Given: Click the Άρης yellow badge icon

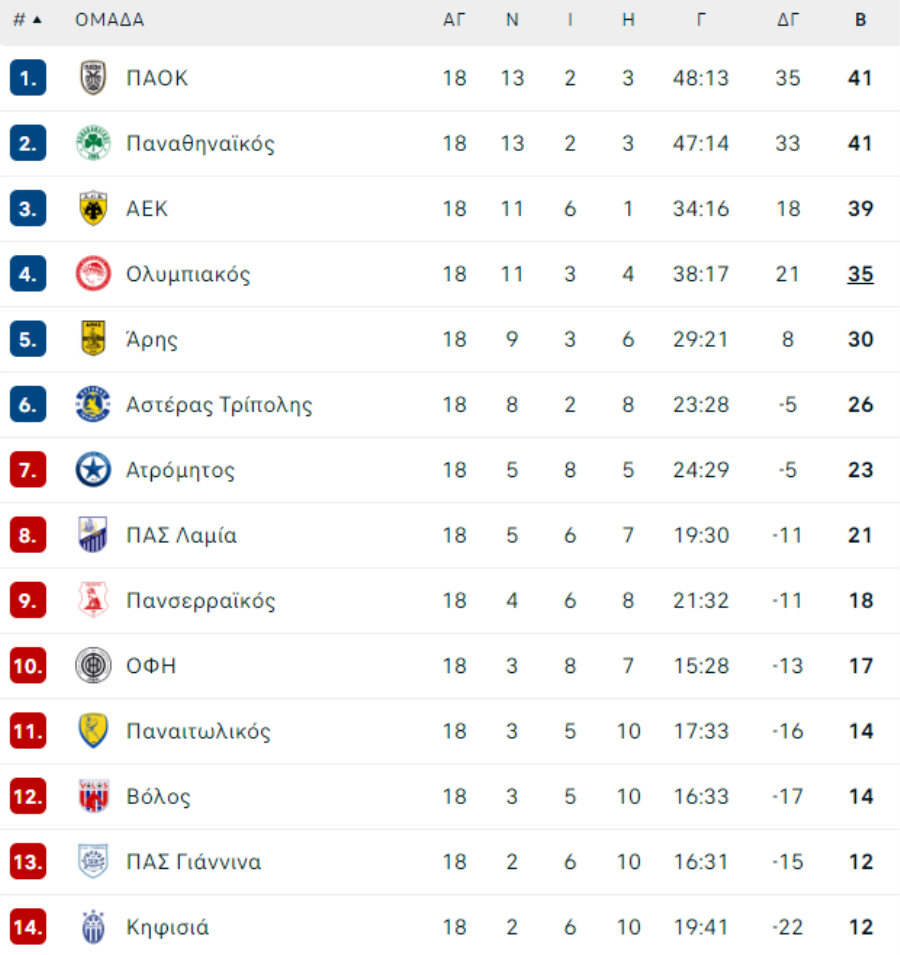Looking at the screenshot, I should coord(93,339).
